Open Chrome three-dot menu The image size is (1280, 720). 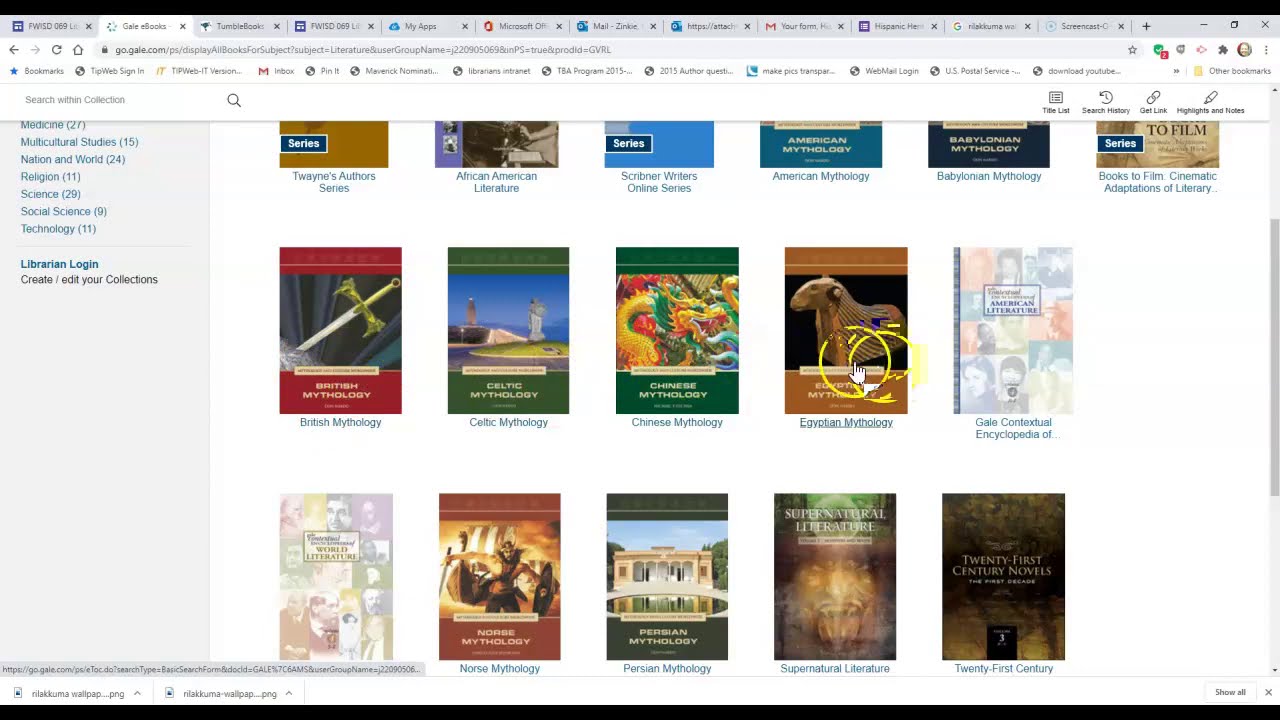(1266, 49)
